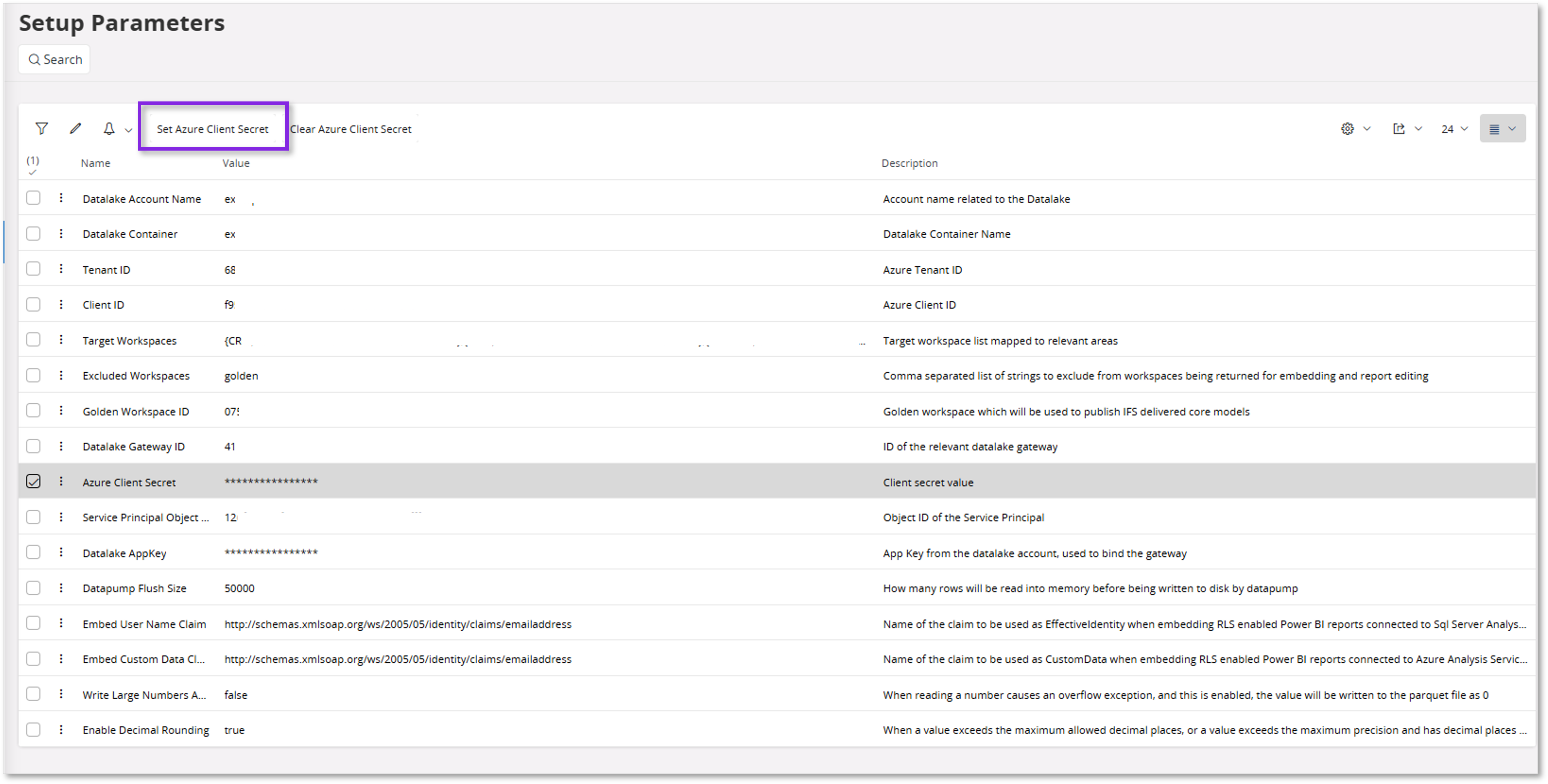The image size is (1548, 784).
Task: Open row menu for Datalake Container
Action: pyautogui.click(x=61, y=233)
